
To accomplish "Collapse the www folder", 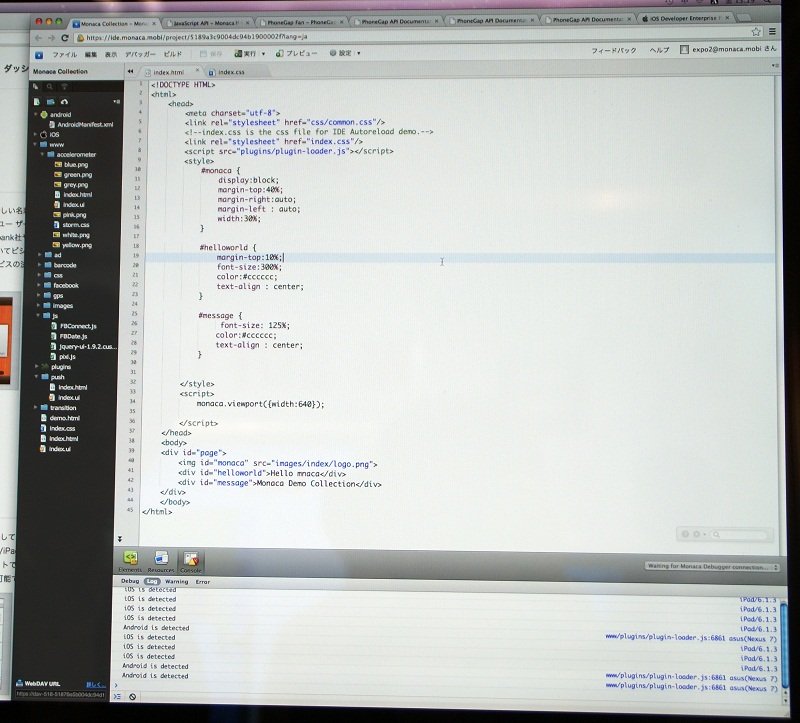I will pos(35,145).
